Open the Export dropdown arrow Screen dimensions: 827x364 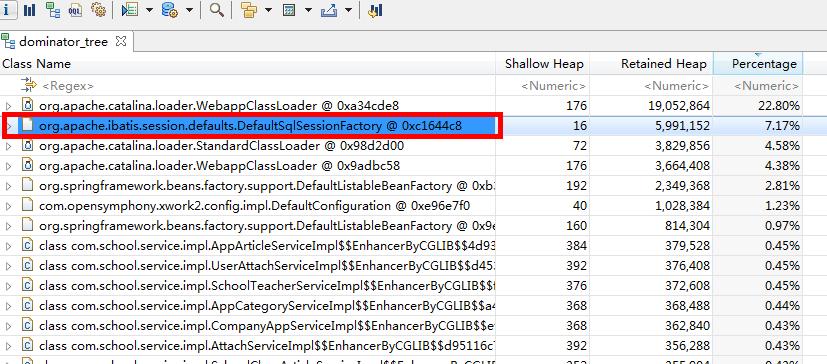pyautogui.click(x=348, y=10)
